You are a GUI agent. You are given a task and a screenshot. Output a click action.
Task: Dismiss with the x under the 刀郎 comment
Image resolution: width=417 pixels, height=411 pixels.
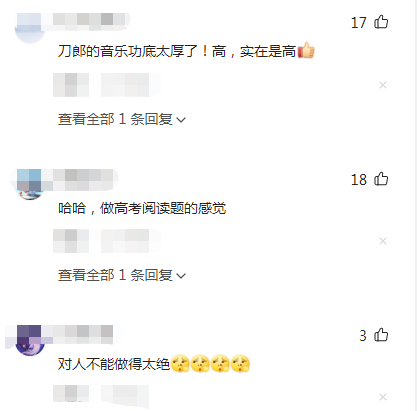coord(383,85)
